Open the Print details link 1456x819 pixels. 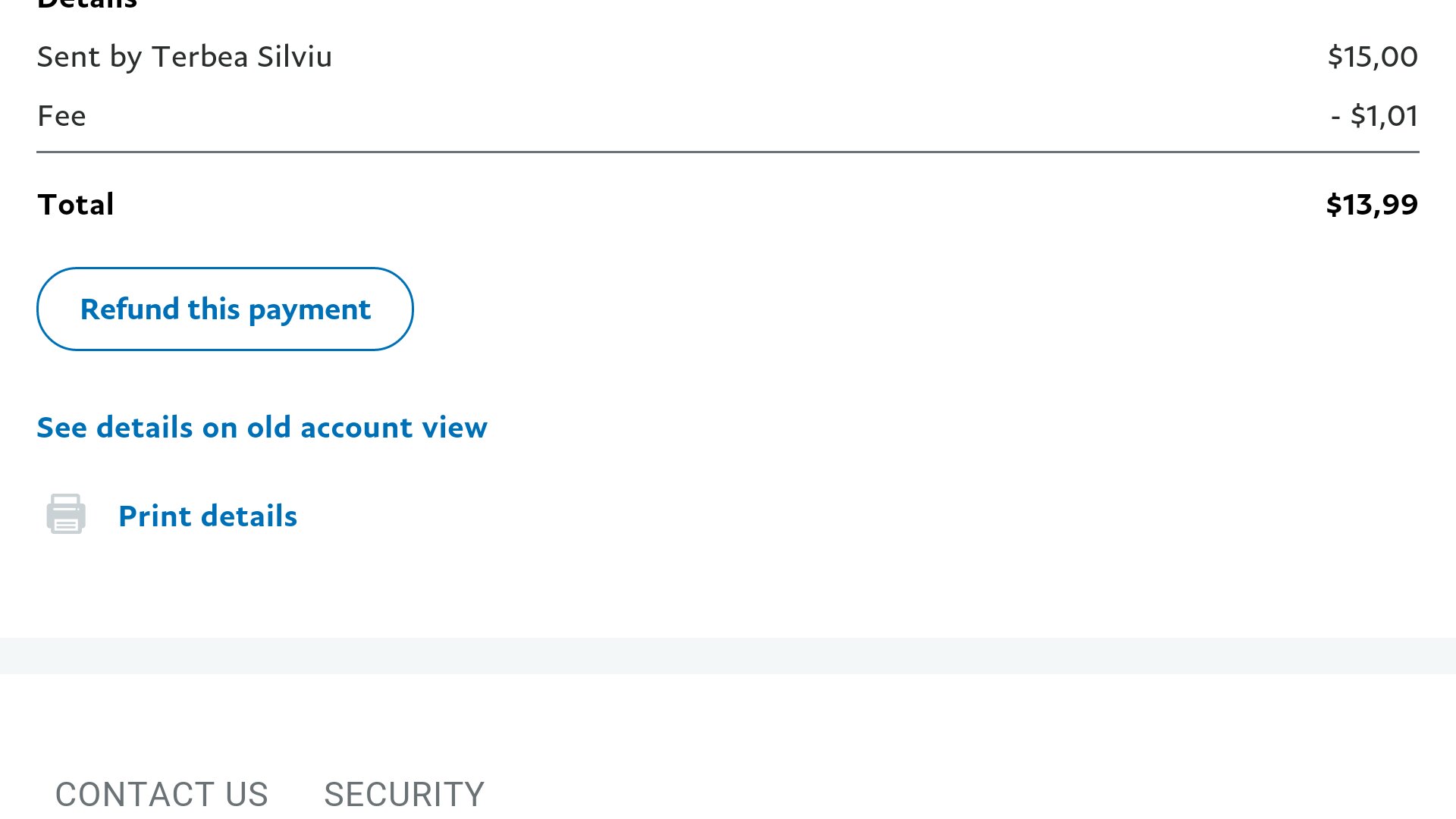click(208, 516)
